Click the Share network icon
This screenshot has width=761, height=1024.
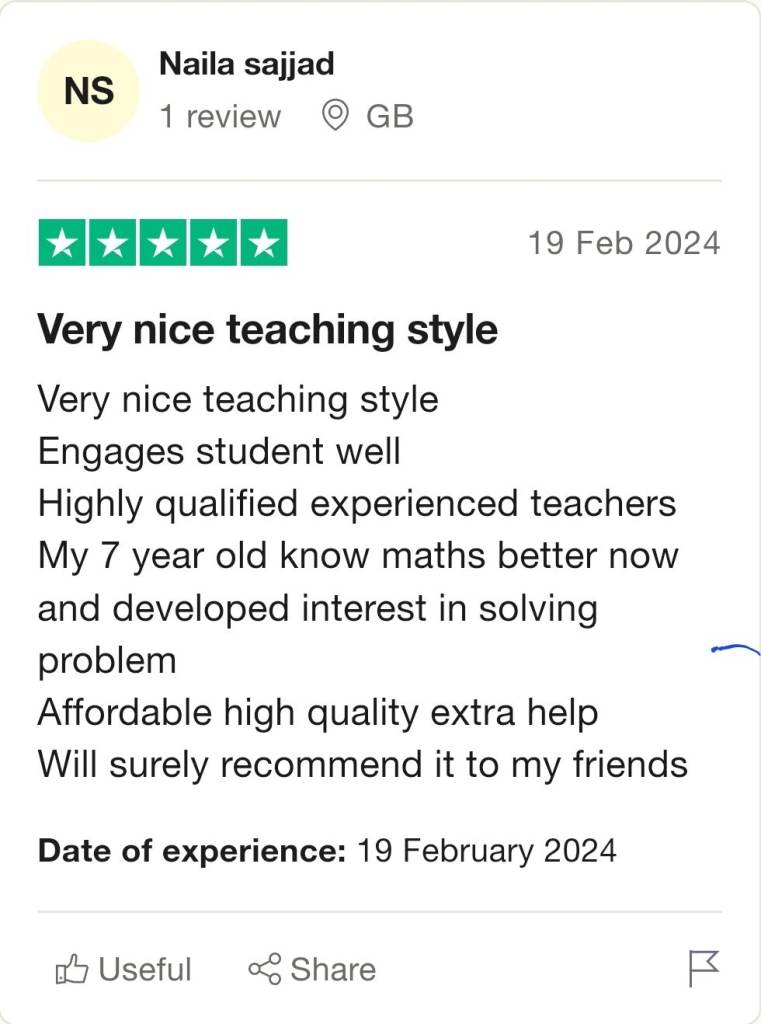point(265,968)
